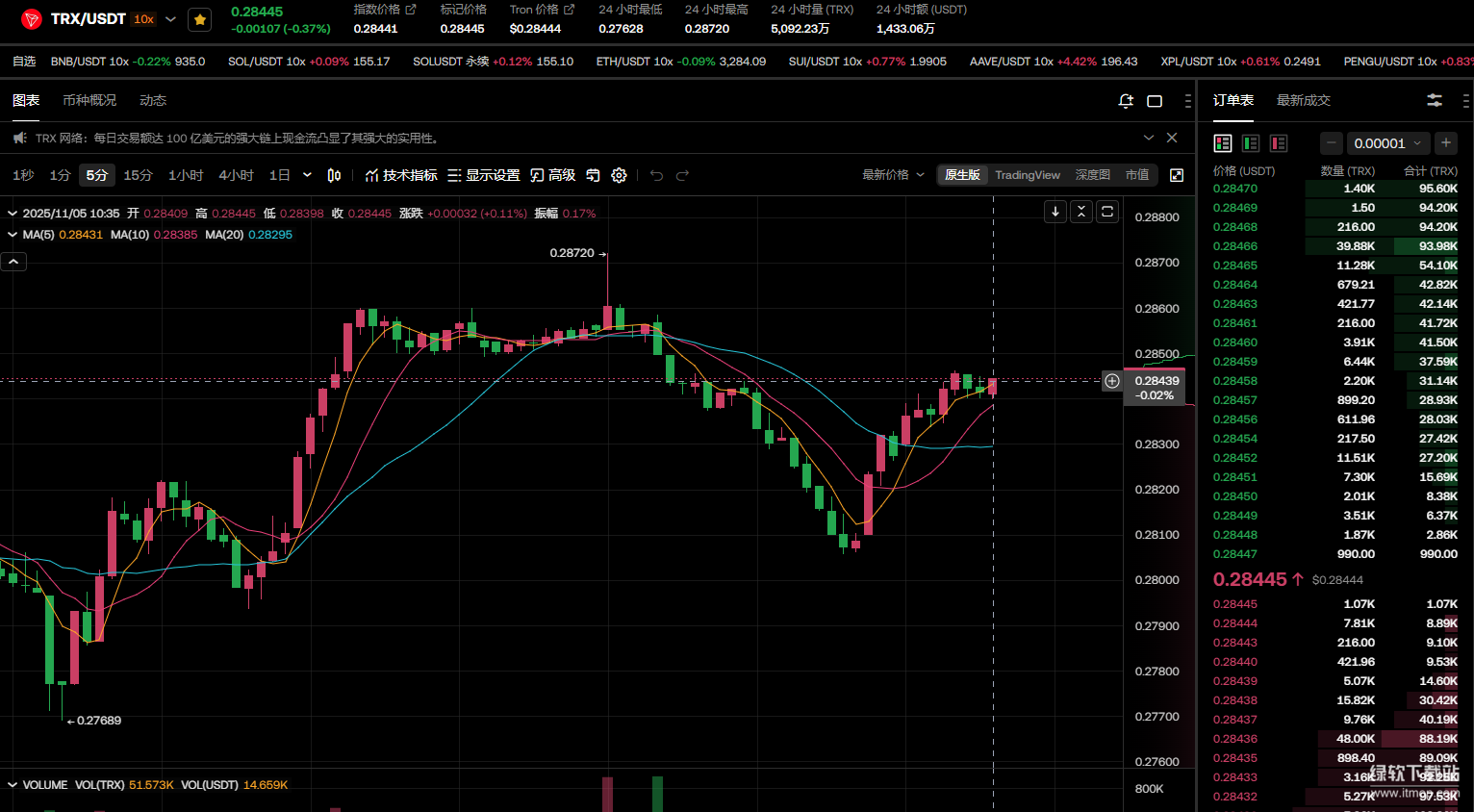Switch chart view to 深度图
Viewport: 1474px width, 812px height.
[x=1092, y=175]
